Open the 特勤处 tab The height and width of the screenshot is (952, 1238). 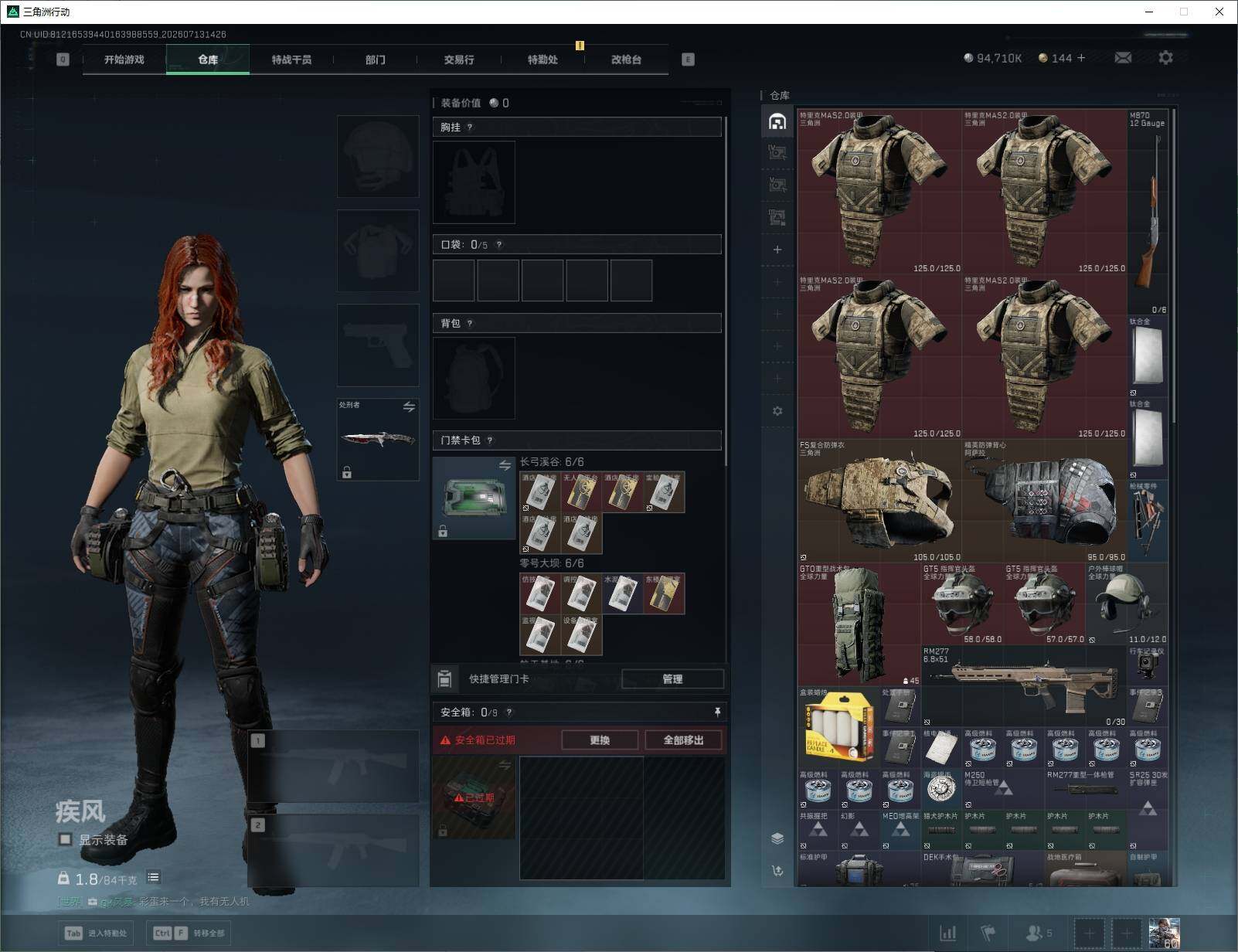[x=542, y=59]
